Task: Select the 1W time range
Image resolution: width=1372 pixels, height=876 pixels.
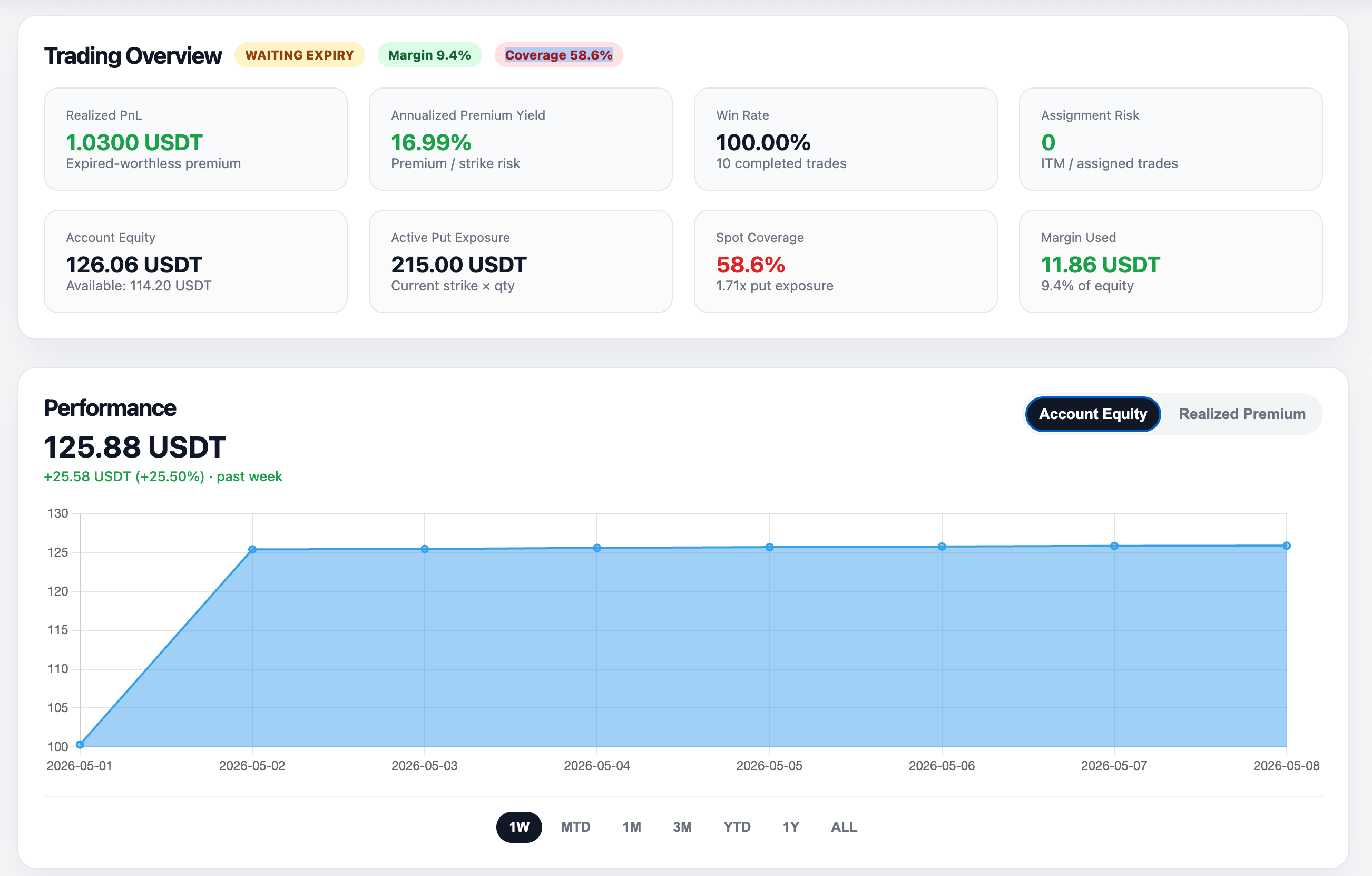Action: (518, 826)
